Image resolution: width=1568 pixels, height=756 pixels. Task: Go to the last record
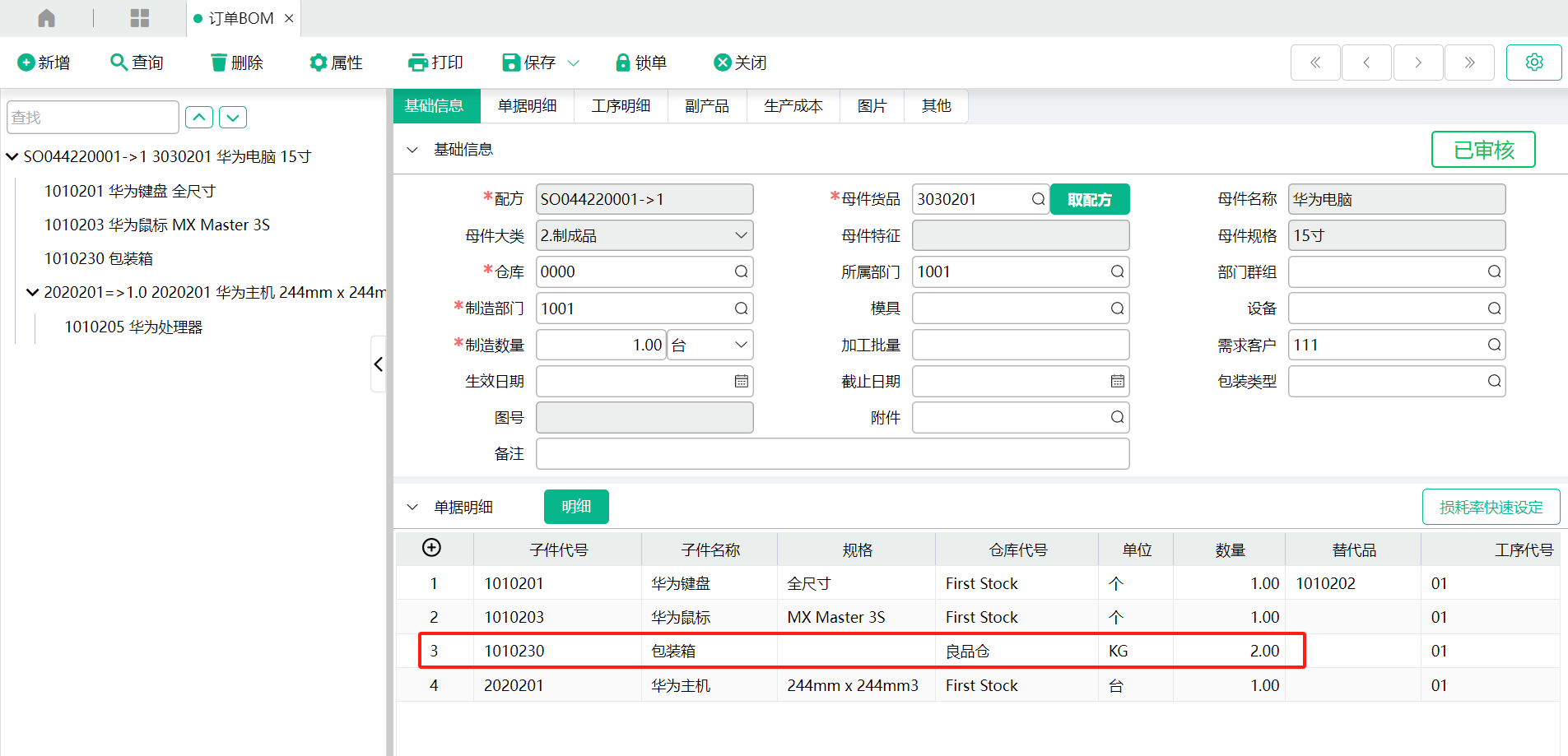tap(1469, 63)
